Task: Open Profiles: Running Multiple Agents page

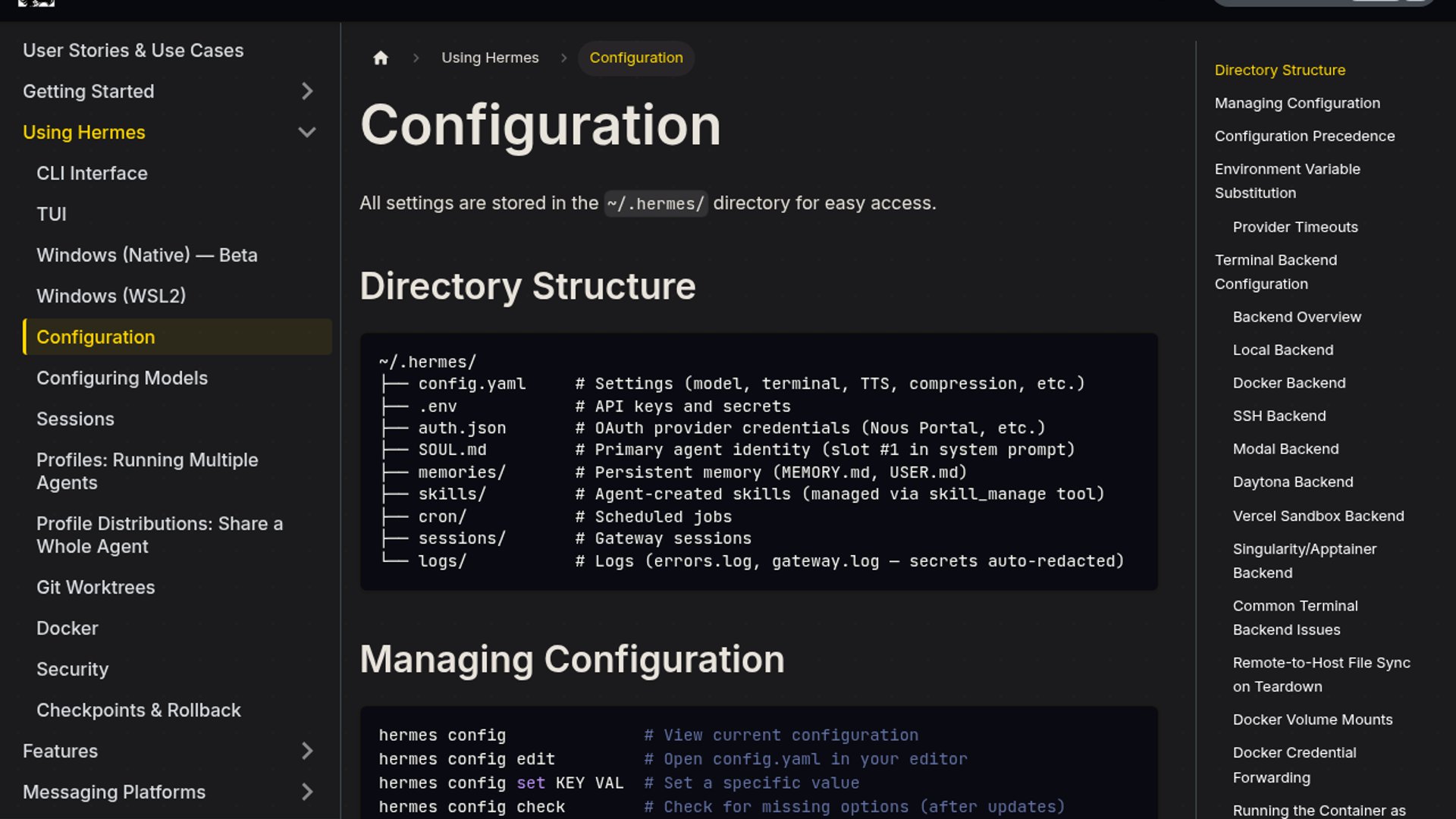Action: click(147, 471)
